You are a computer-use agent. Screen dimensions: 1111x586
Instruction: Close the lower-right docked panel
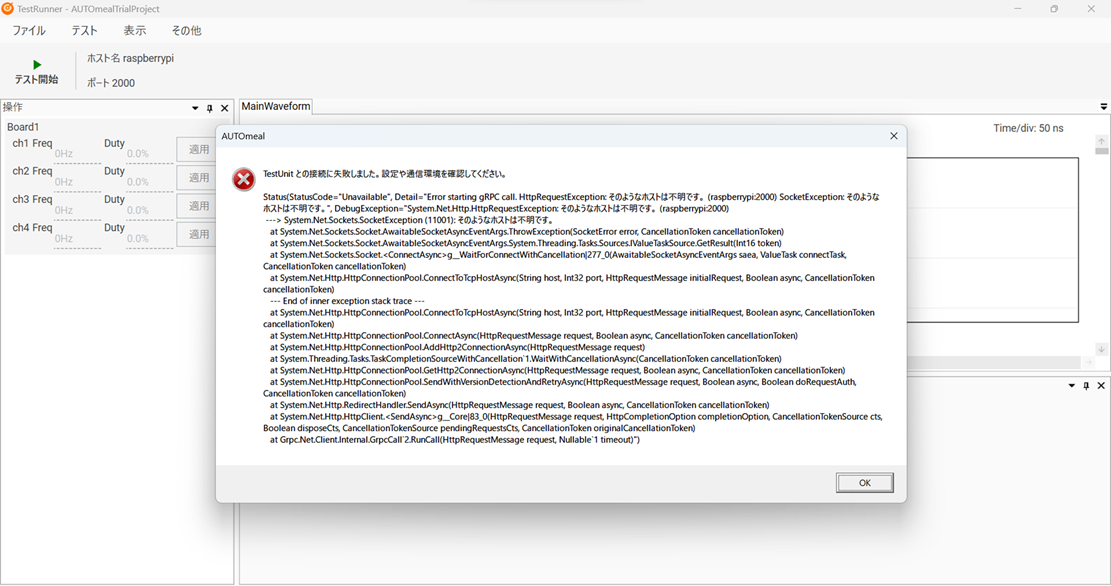point(1101,386)
